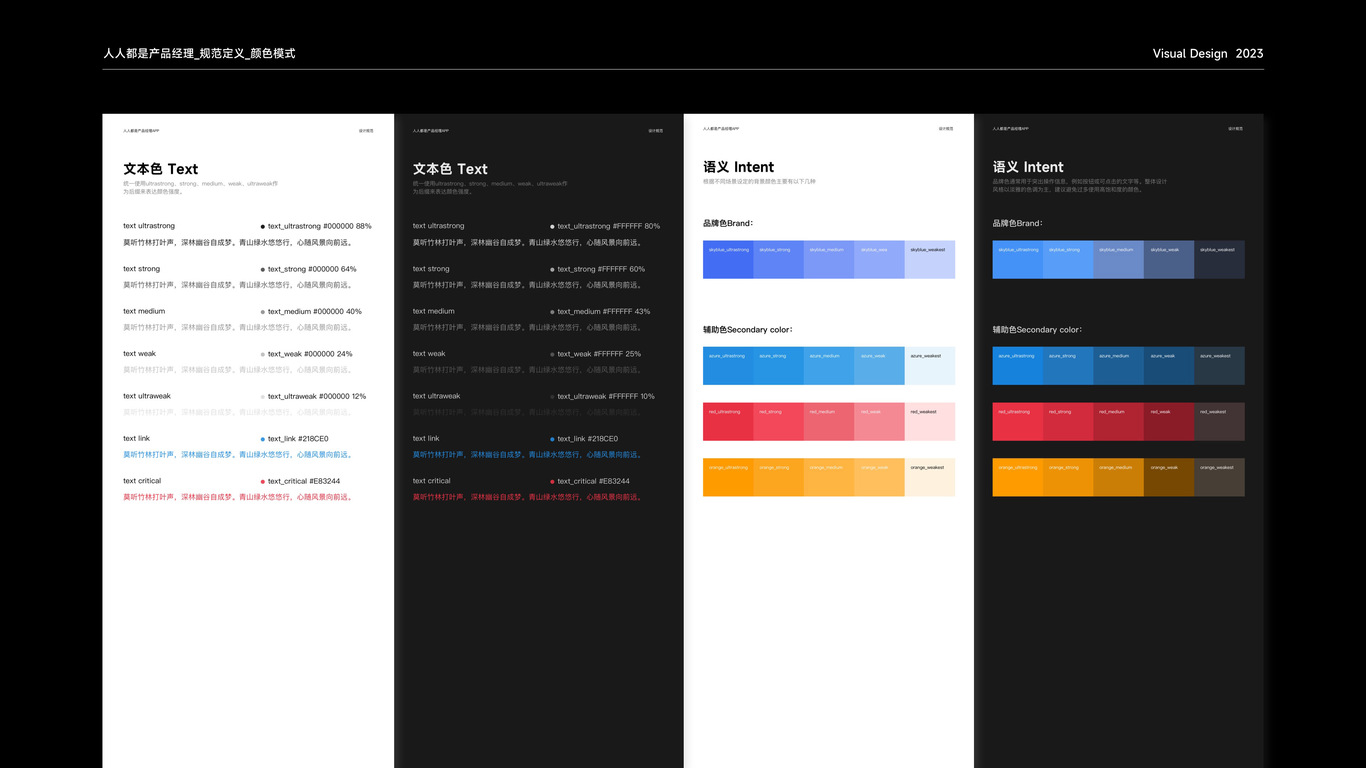Screen dimensions: 1366x768
Task: Pick azure_medium swatch in light Intent panel
Action: (x=829, y=365)
